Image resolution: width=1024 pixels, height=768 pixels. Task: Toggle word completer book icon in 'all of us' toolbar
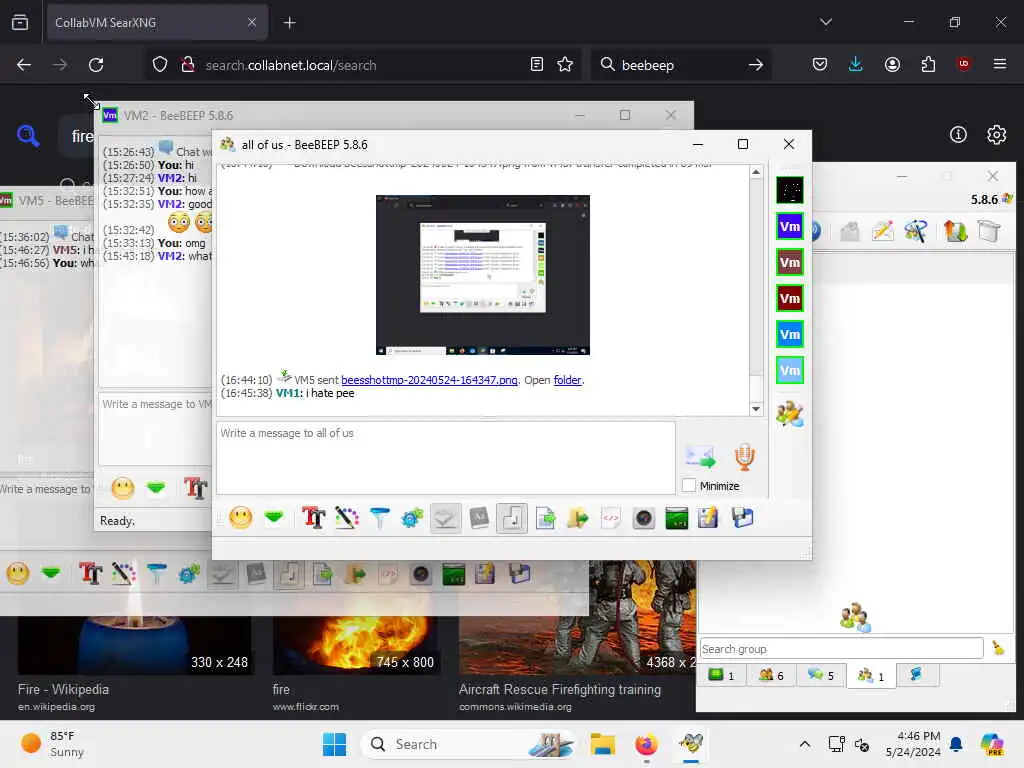479,518
